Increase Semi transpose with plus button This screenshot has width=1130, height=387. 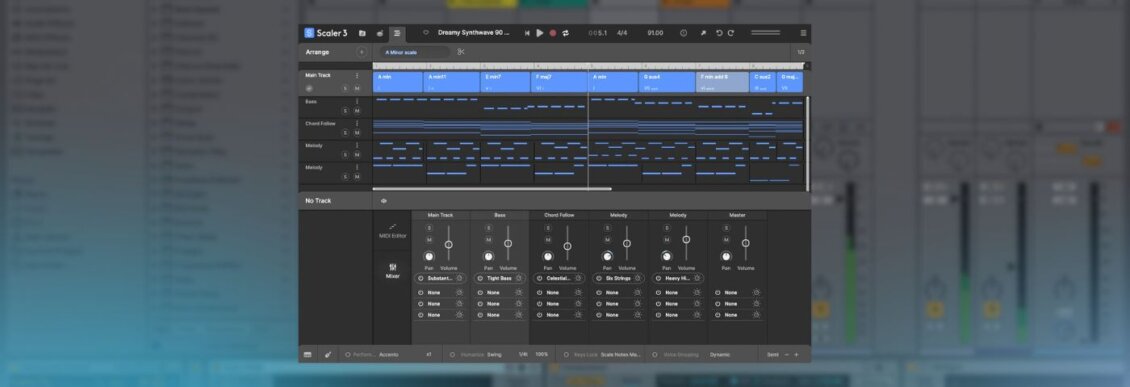click(797, 355)
